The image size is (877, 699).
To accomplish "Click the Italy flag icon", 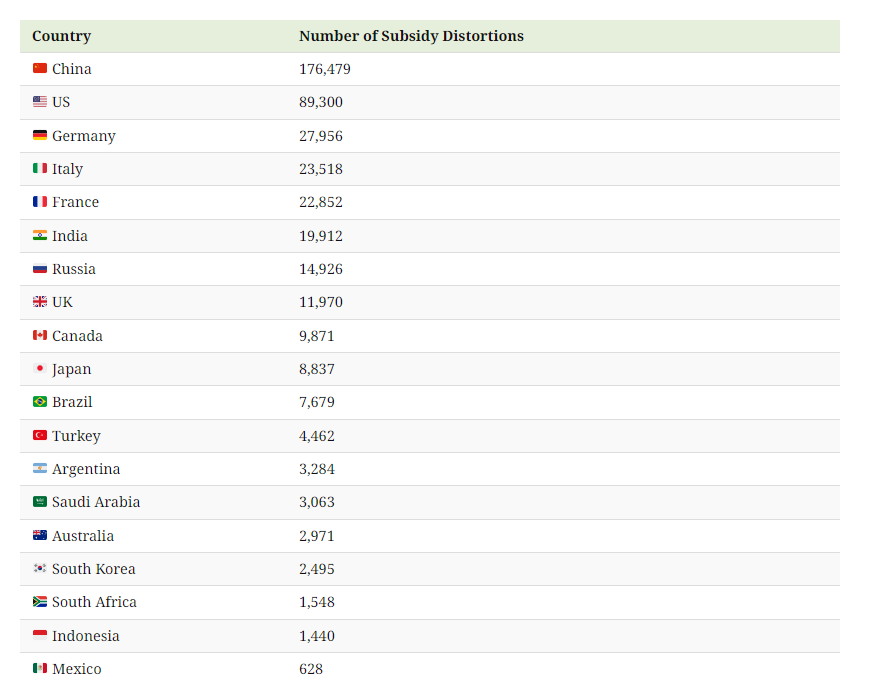I will [40, 168].
